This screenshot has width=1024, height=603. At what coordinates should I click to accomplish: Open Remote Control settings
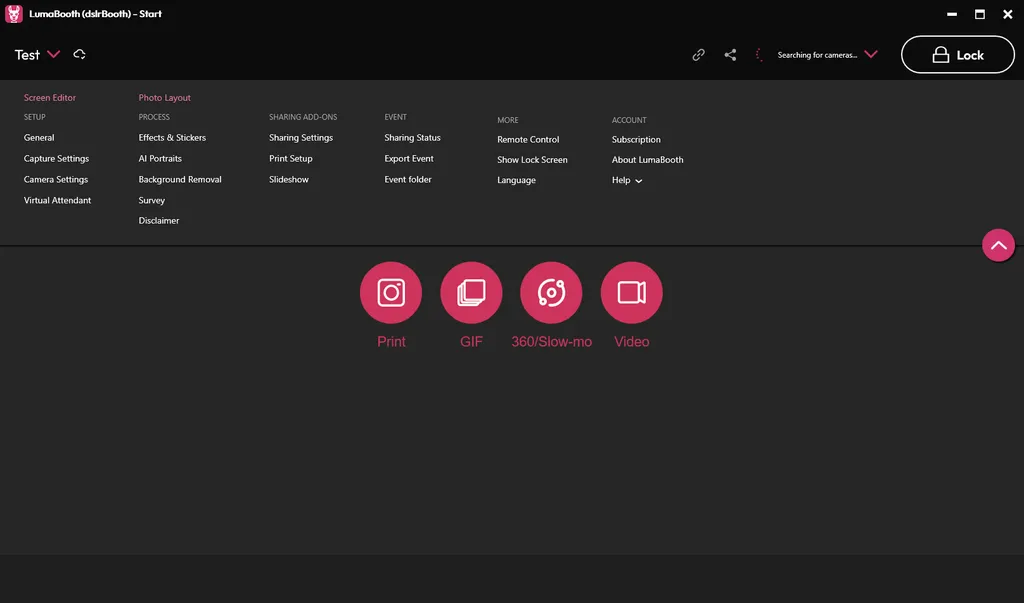point(528,140)
